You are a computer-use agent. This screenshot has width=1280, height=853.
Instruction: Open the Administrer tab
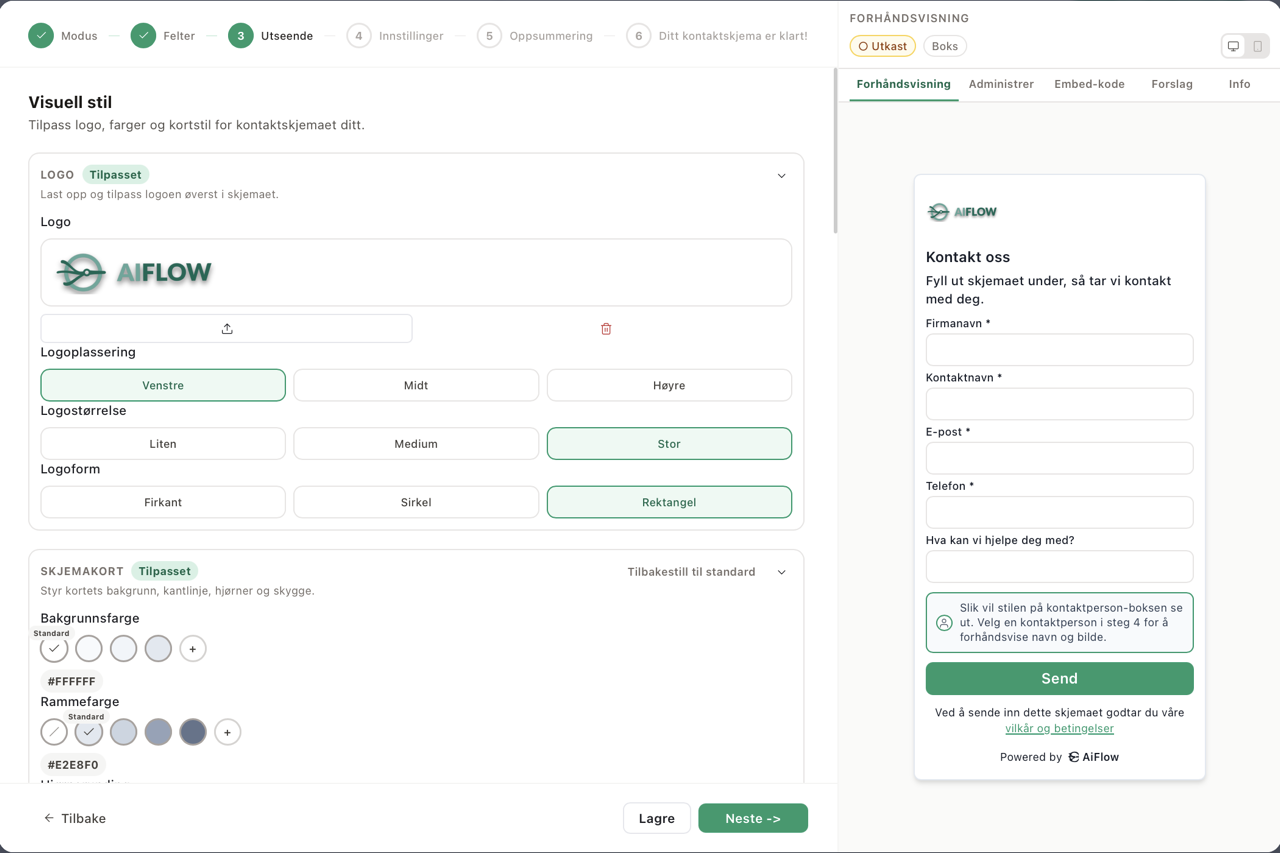click(1001, 84)
